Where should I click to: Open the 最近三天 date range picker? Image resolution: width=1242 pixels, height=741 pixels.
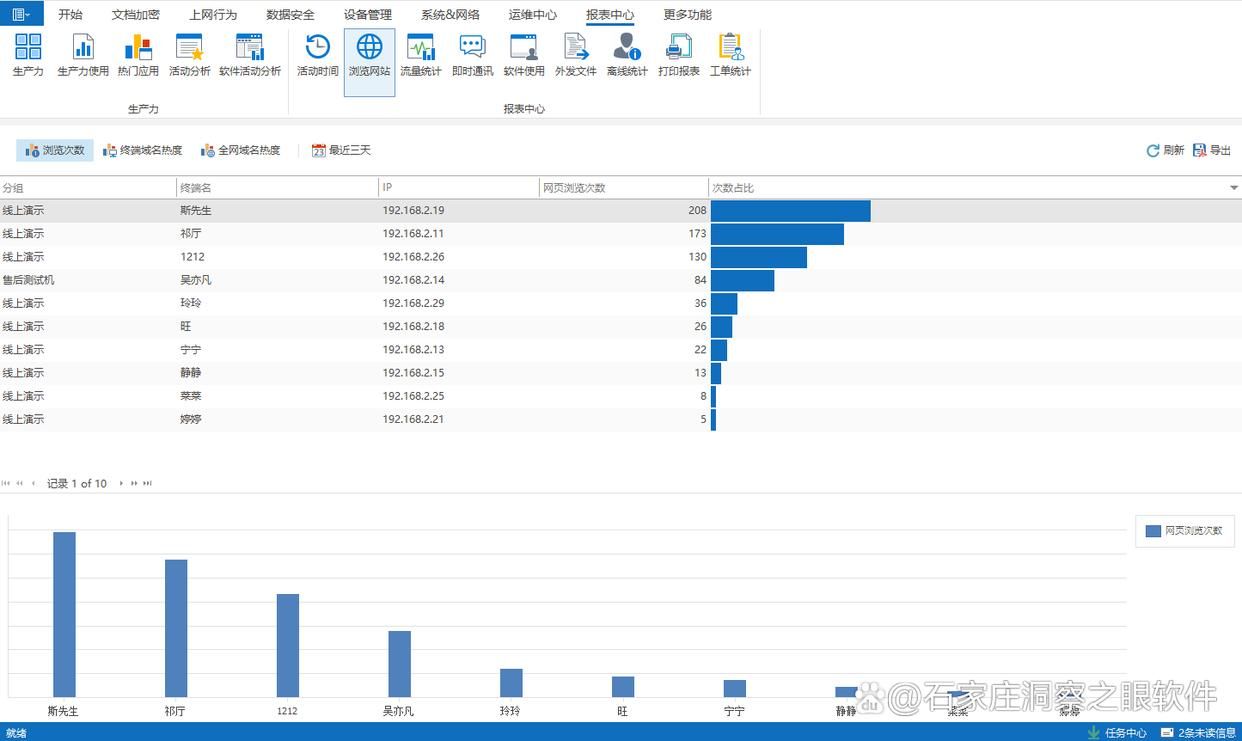[x=341, y=150]
